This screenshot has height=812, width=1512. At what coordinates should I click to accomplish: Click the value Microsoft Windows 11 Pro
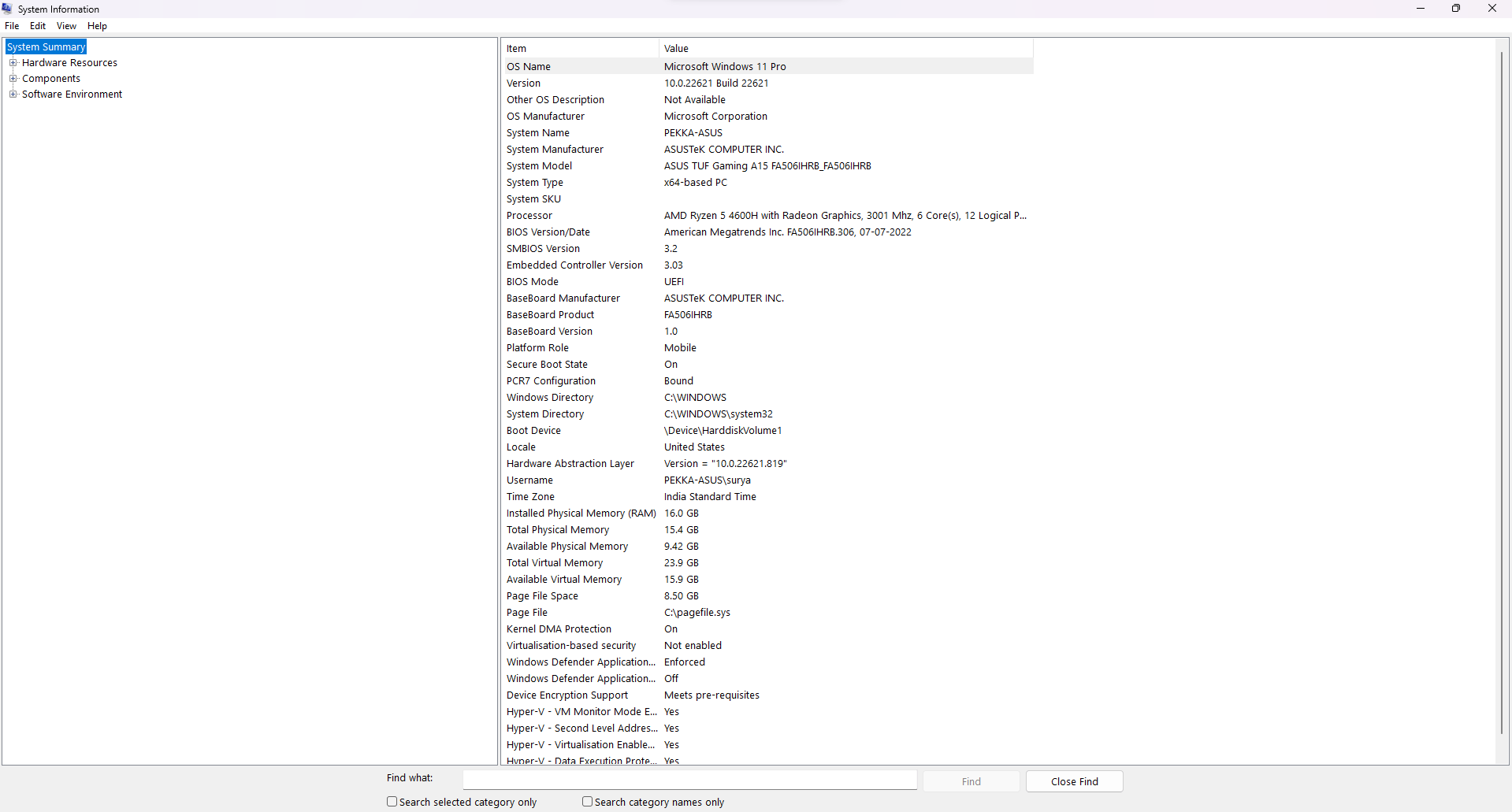click(x=725, y=67)
